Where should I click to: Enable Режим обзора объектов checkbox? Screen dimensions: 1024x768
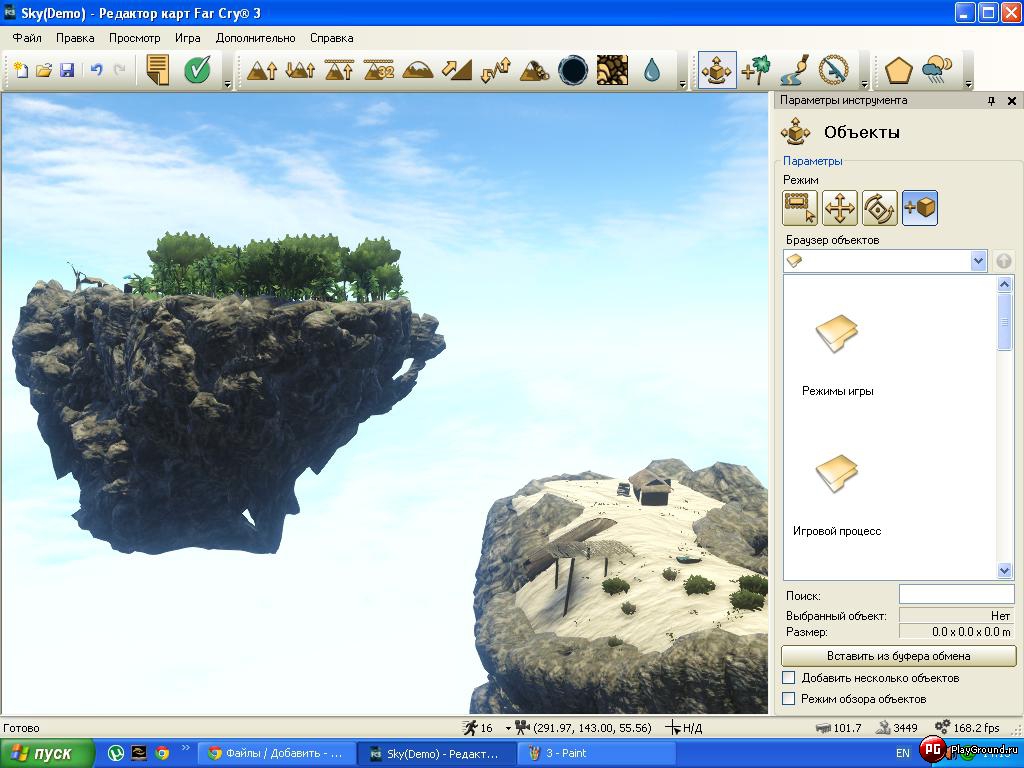[x=789, y=698]
